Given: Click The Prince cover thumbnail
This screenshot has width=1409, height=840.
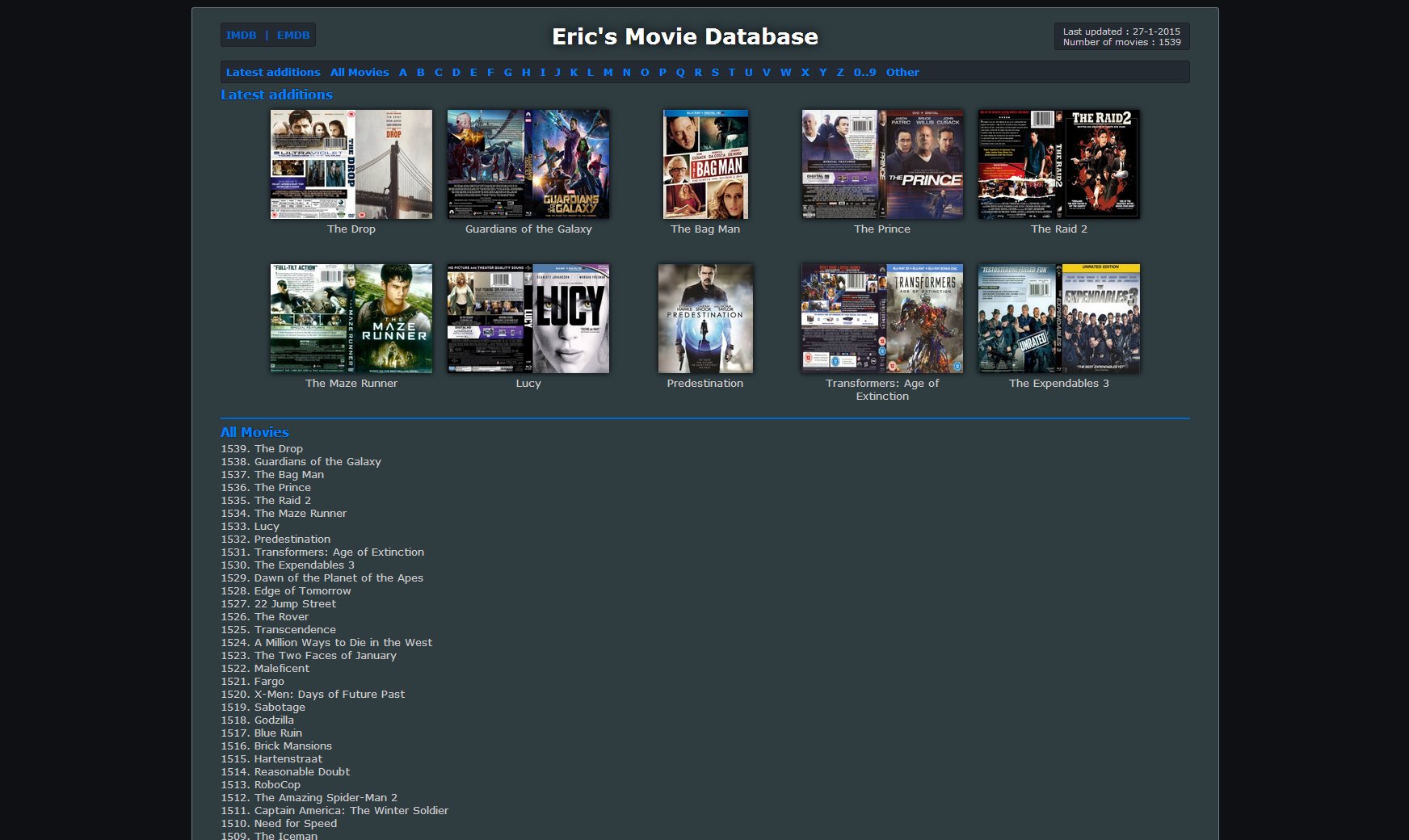Looking at the screenshot, I should (882, 165).
